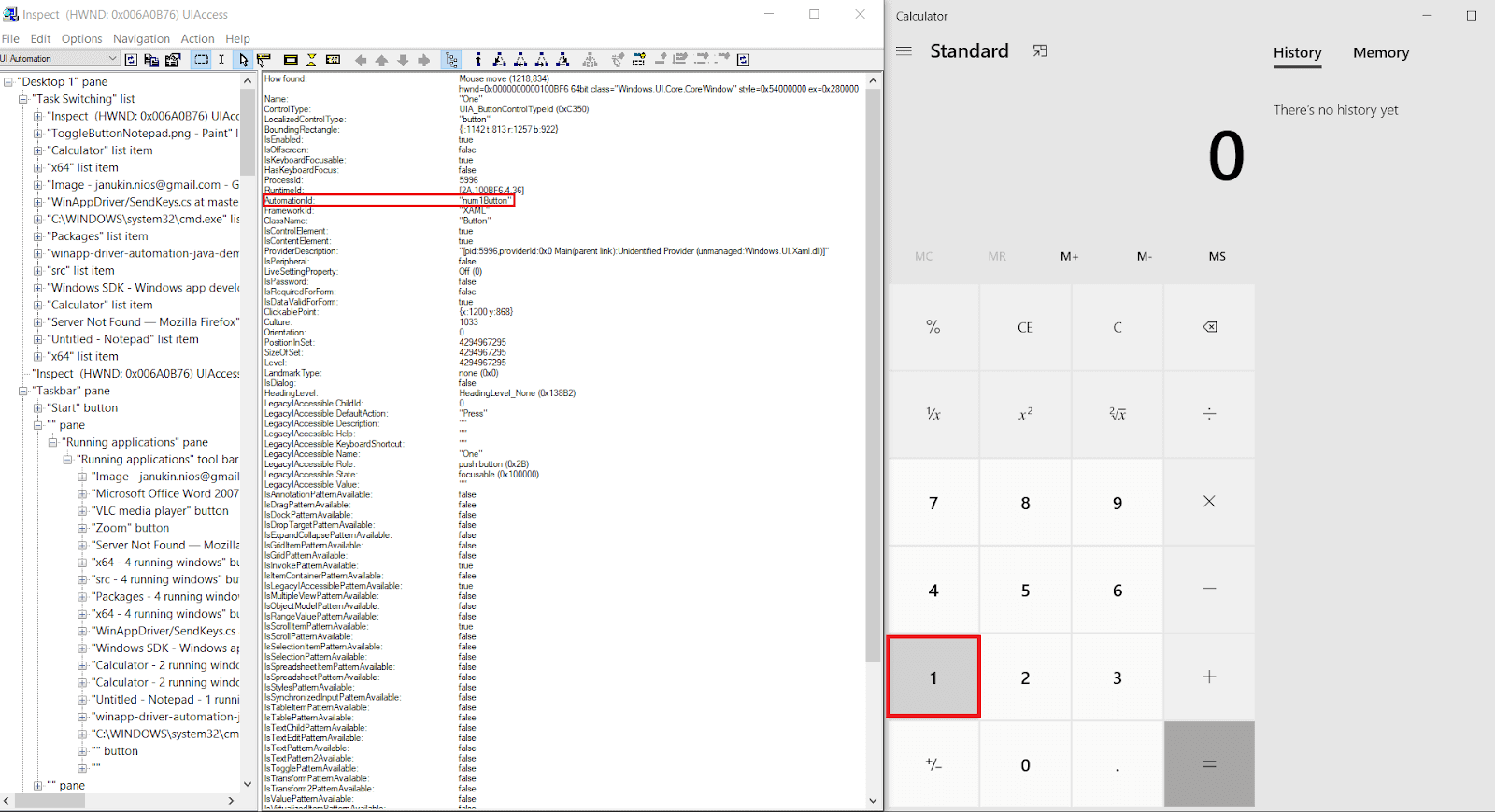
Task: Click the refresh icon beside the UI Automation dropdown
Action: point(131,60)
